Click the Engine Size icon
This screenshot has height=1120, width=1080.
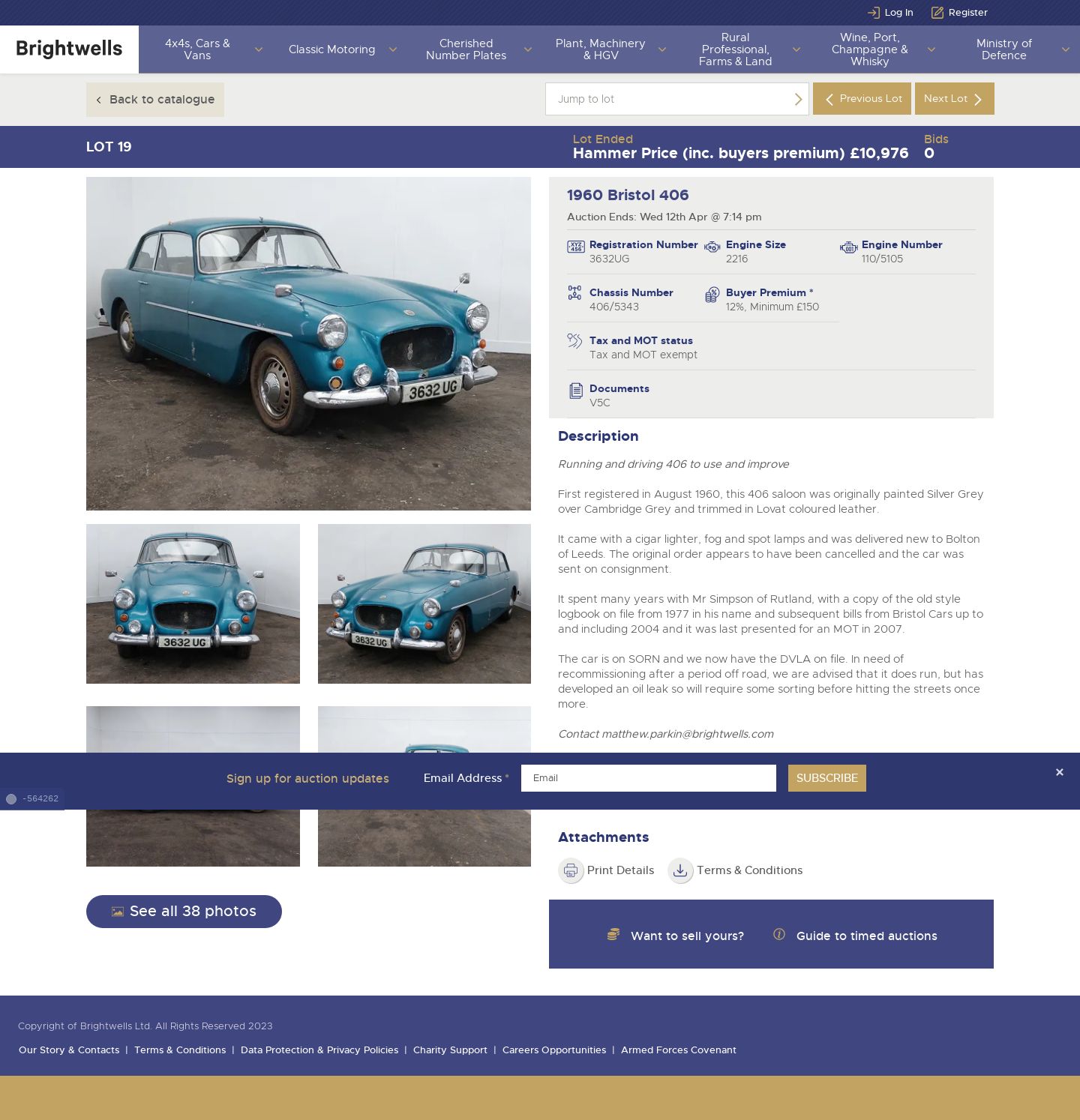pos(712,247)
